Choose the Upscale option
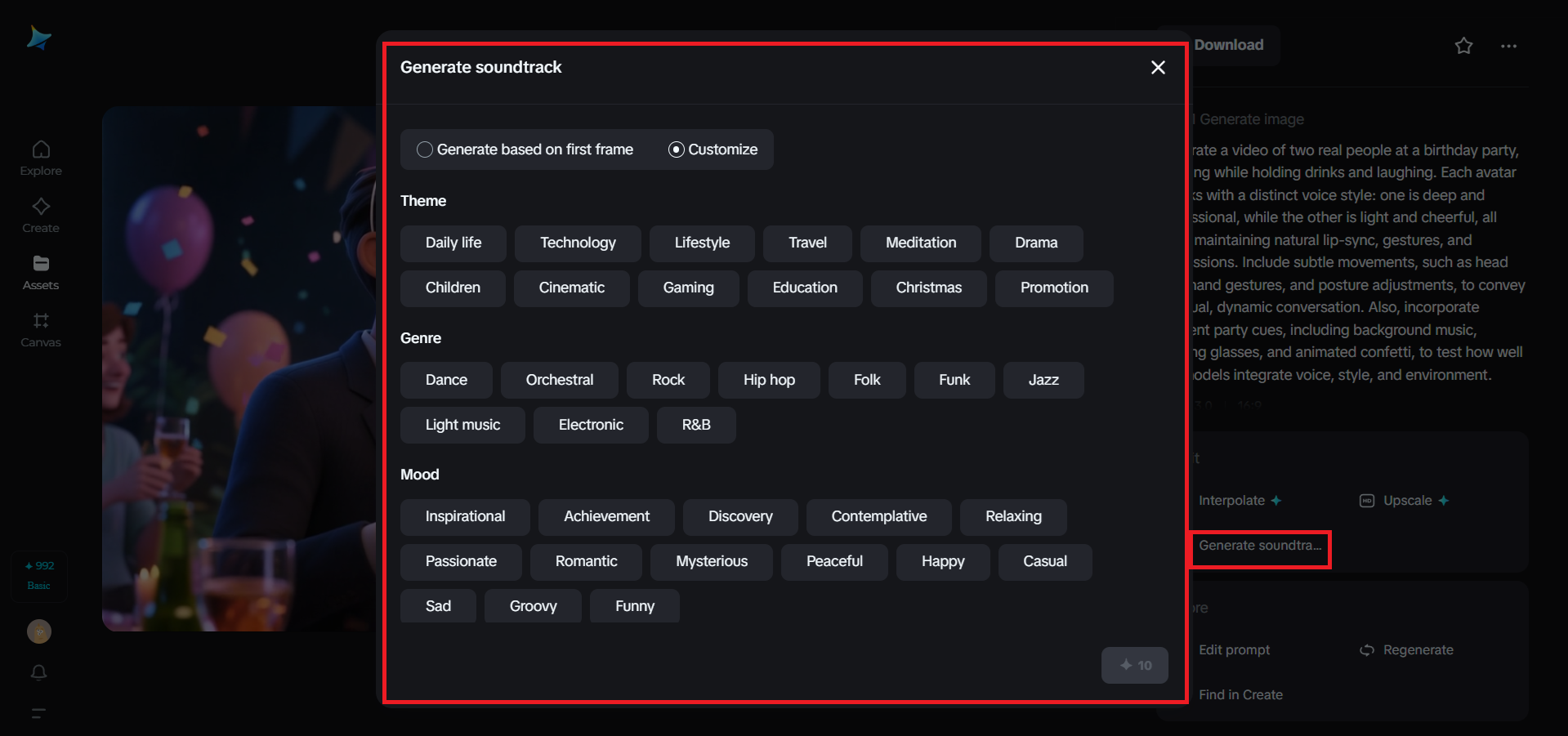The height and width of the screenshot is (736, 1568). (1404, 501)
